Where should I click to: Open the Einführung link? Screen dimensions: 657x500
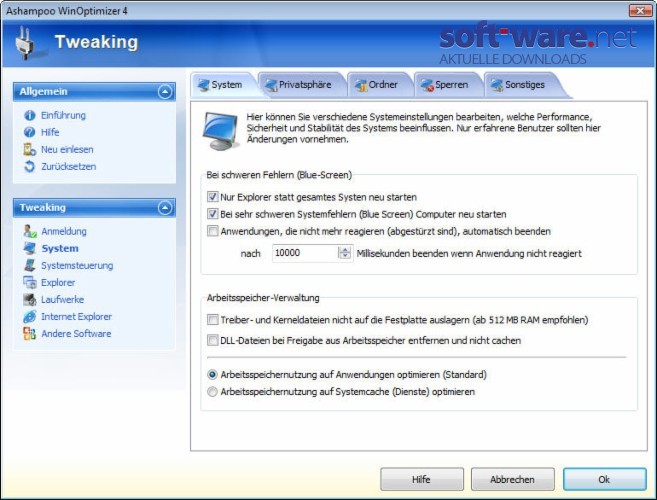pos(63,115)
